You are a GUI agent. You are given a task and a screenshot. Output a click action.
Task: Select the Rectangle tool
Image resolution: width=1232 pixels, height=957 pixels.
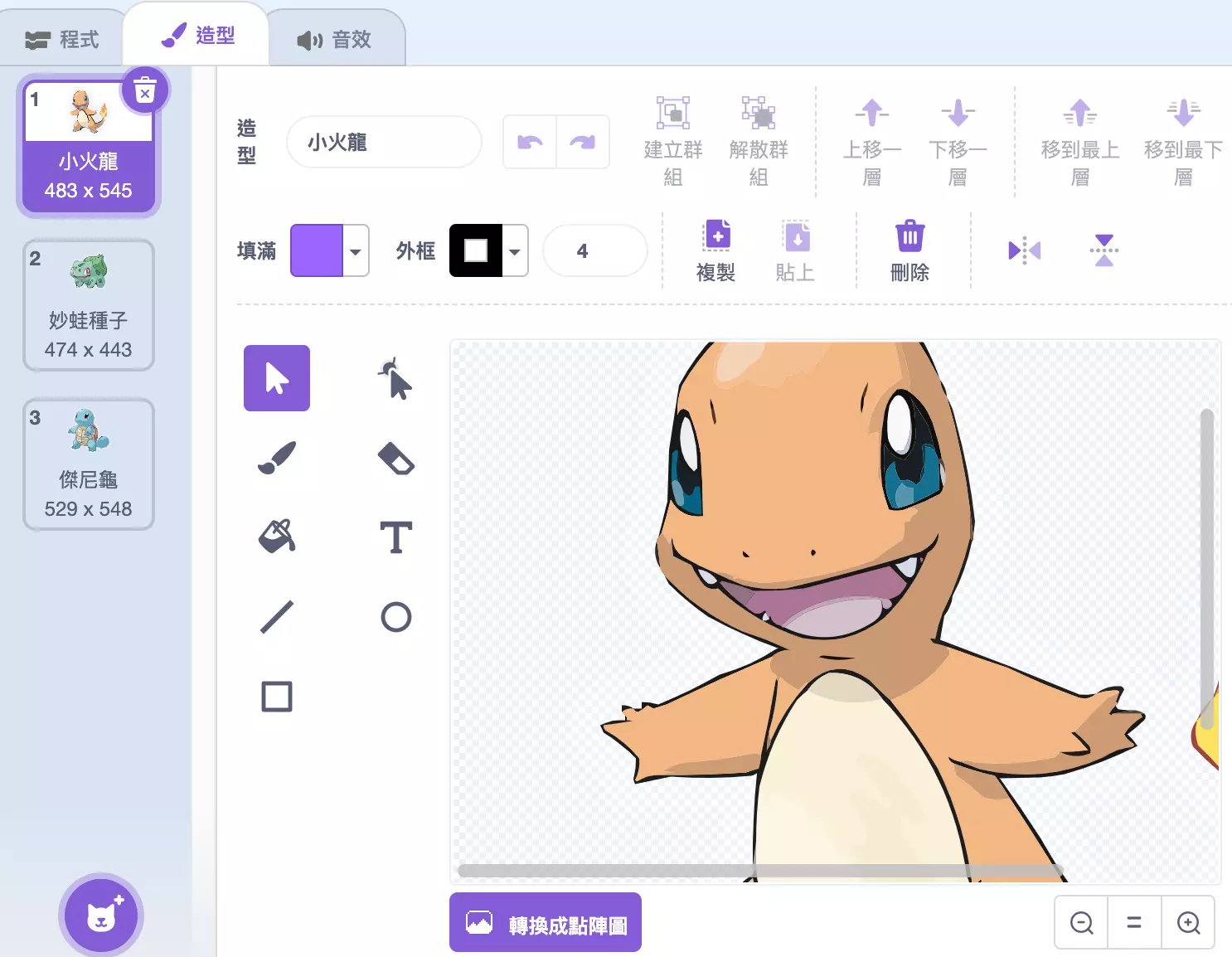(x=277, y=697)
